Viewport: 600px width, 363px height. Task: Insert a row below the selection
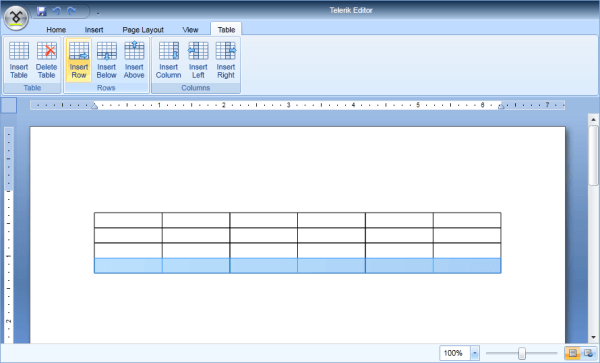point(106,60)
